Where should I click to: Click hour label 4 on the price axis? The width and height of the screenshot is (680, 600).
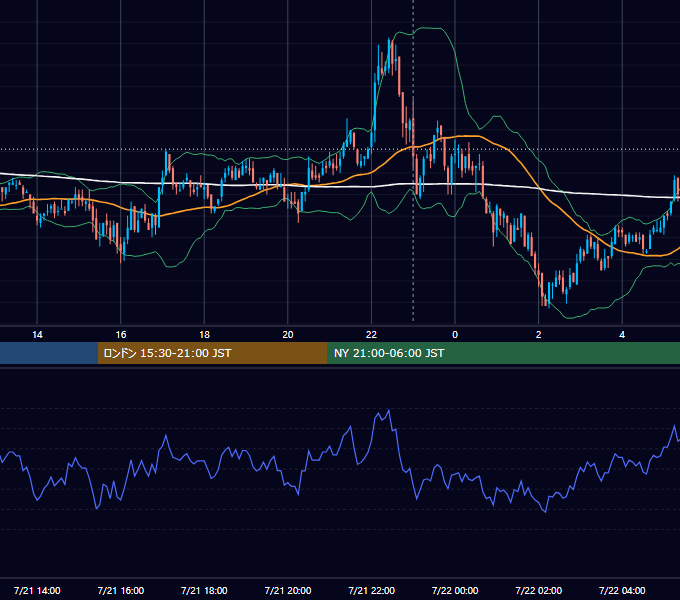[622, 335]
